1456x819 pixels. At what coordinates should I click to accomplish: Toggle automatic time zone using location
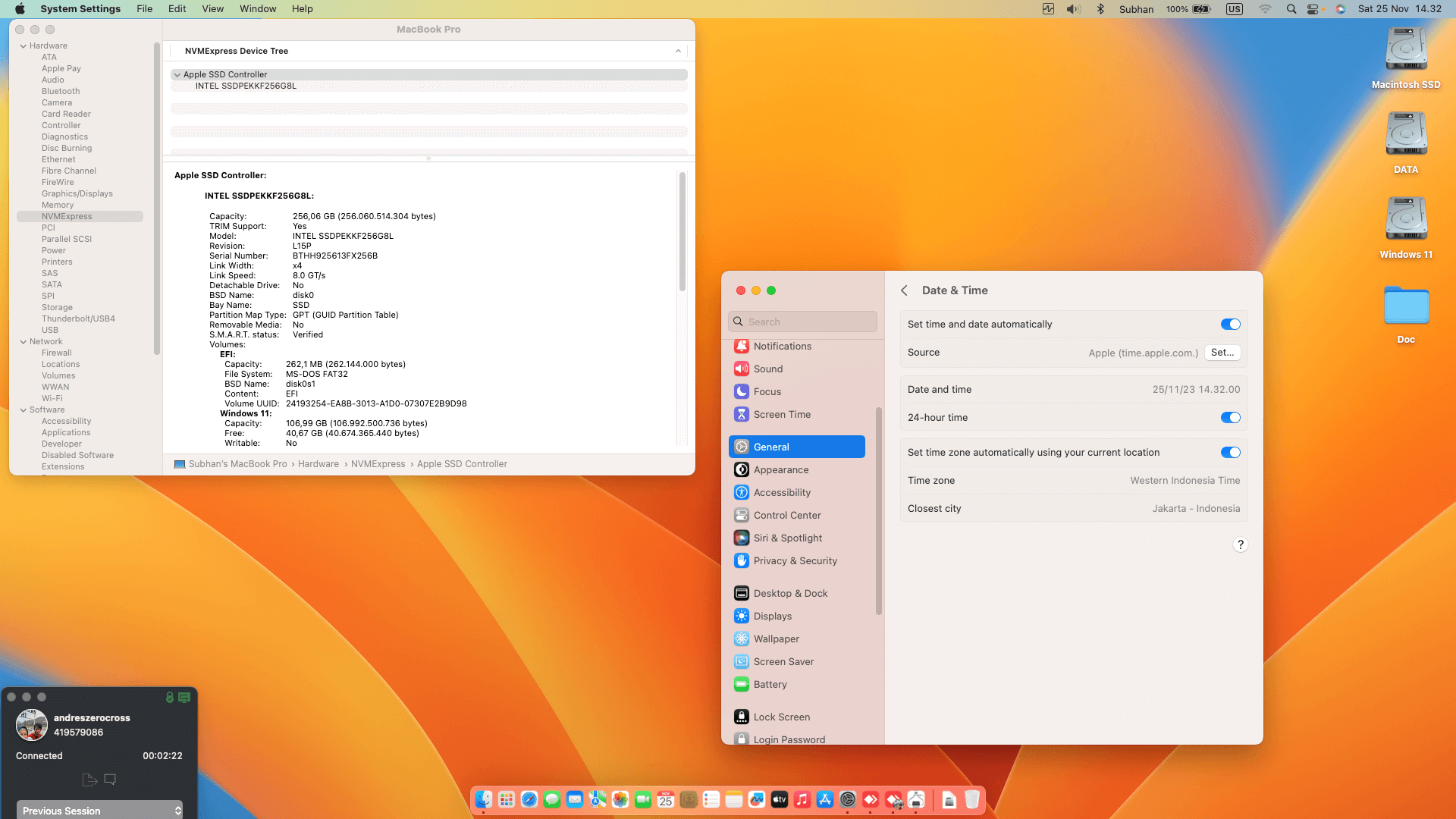(x=1230, y=453)
